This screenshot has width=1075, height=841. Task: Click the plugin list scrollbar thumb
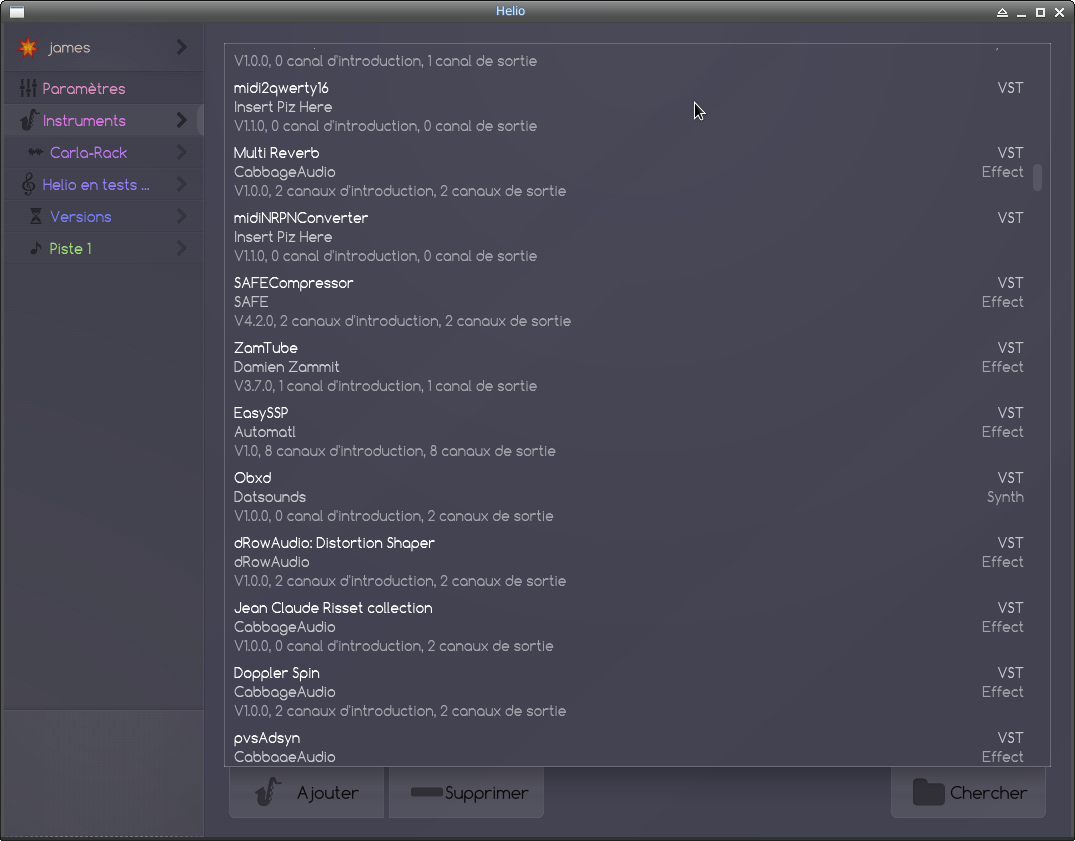tap(1037, 178)
